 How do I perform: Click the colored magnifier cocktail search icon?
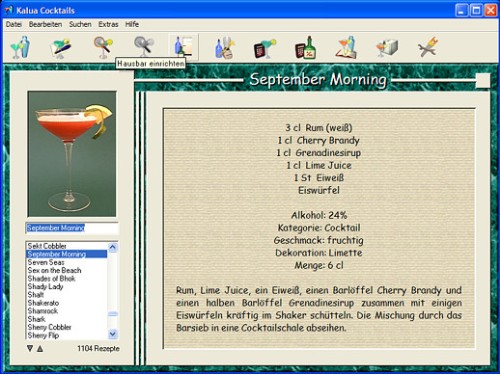[103, 47]
